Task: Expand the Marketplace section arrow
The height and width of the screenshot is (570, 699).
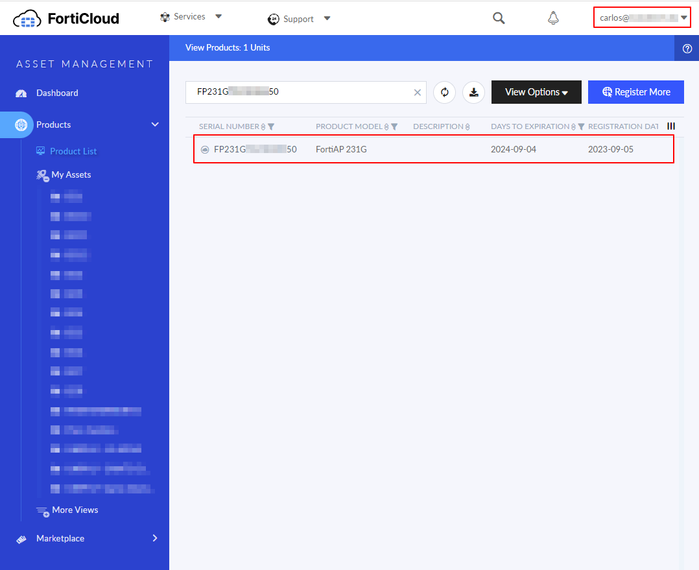Action: [155, 538]
